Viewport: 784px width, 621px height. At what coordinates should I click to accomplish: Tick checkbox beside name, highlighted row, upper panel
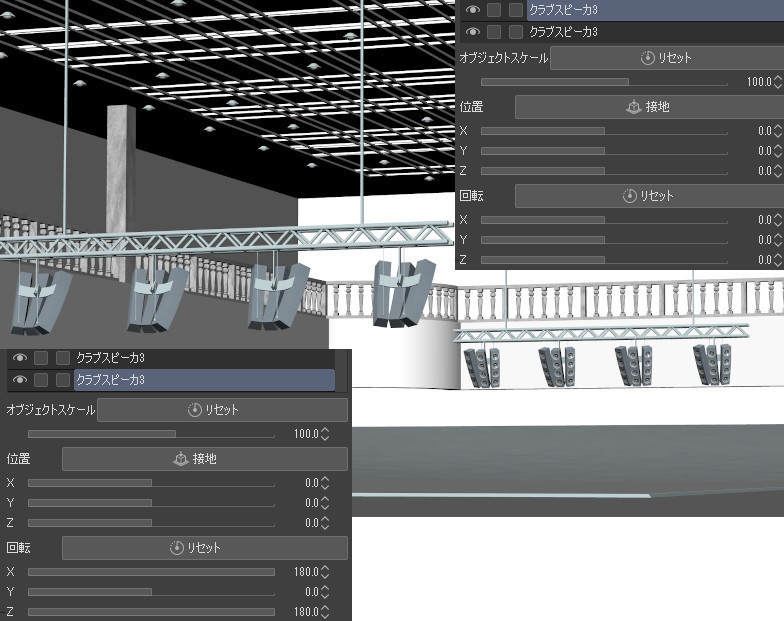point(516,10)
